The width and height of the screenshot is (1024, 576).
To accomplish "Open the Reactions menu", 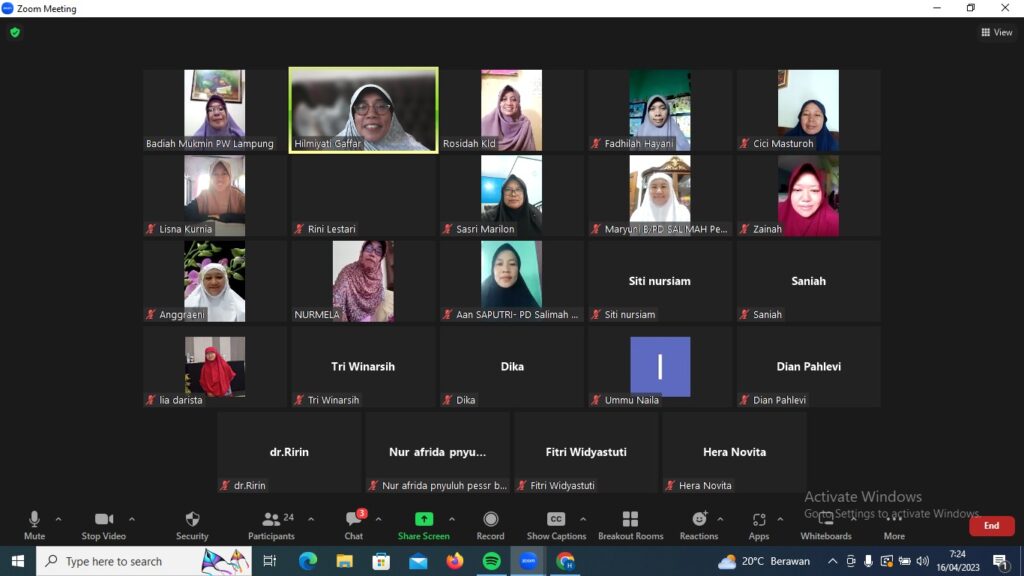I will tap(699, 524).
